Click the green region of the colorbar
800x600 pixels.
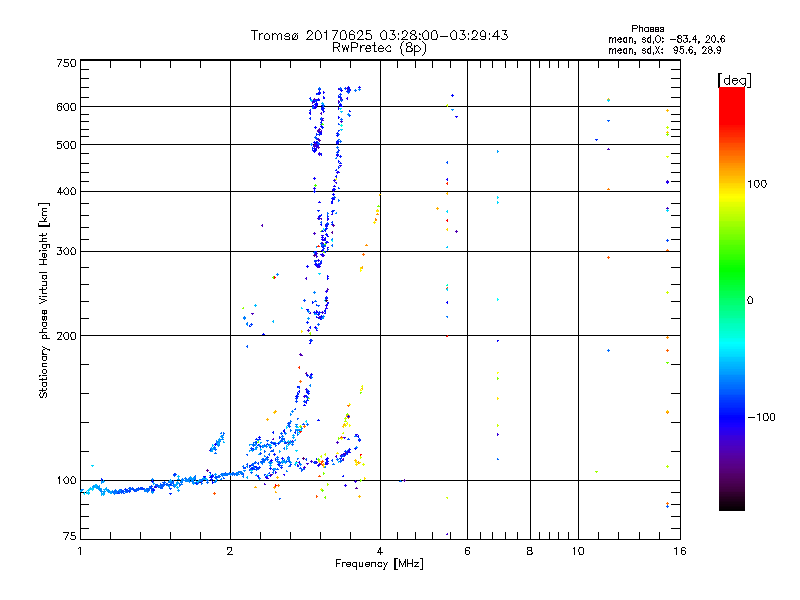tap(731, 290)
